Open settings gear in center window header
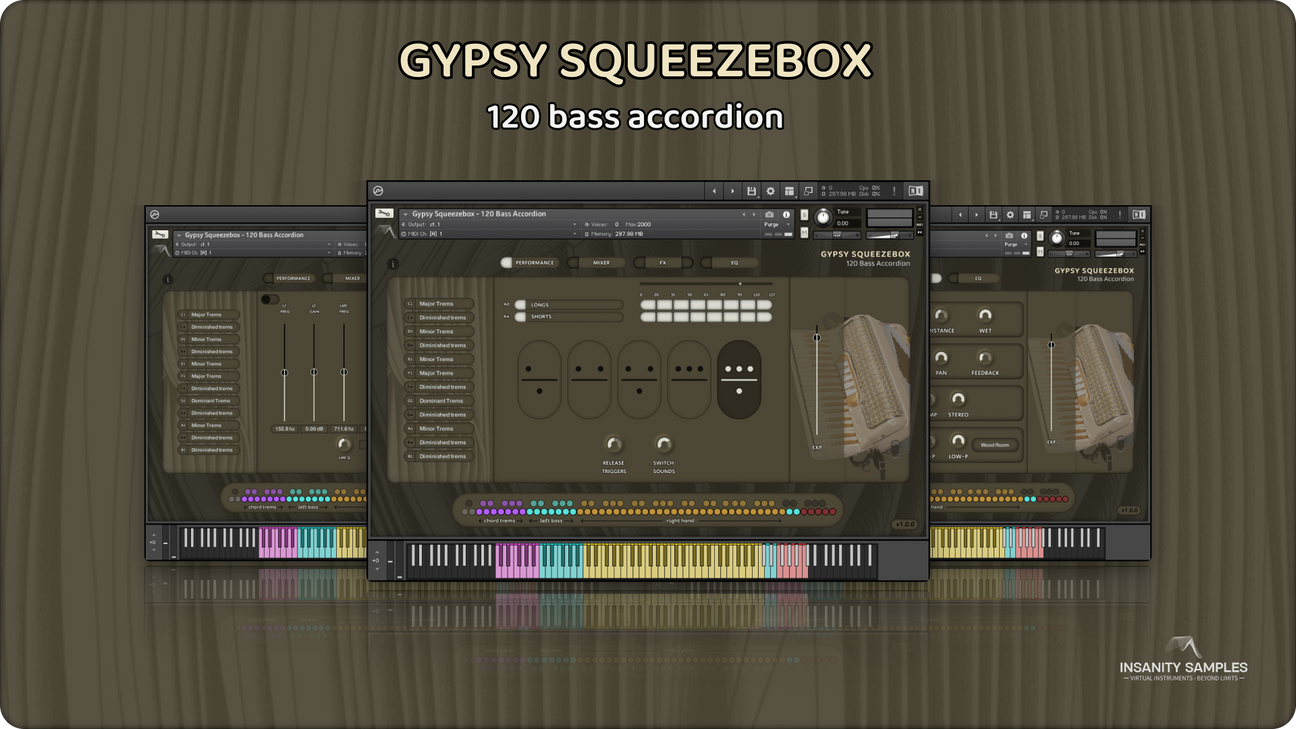The image size is (1296, 729). coord(770,191)
